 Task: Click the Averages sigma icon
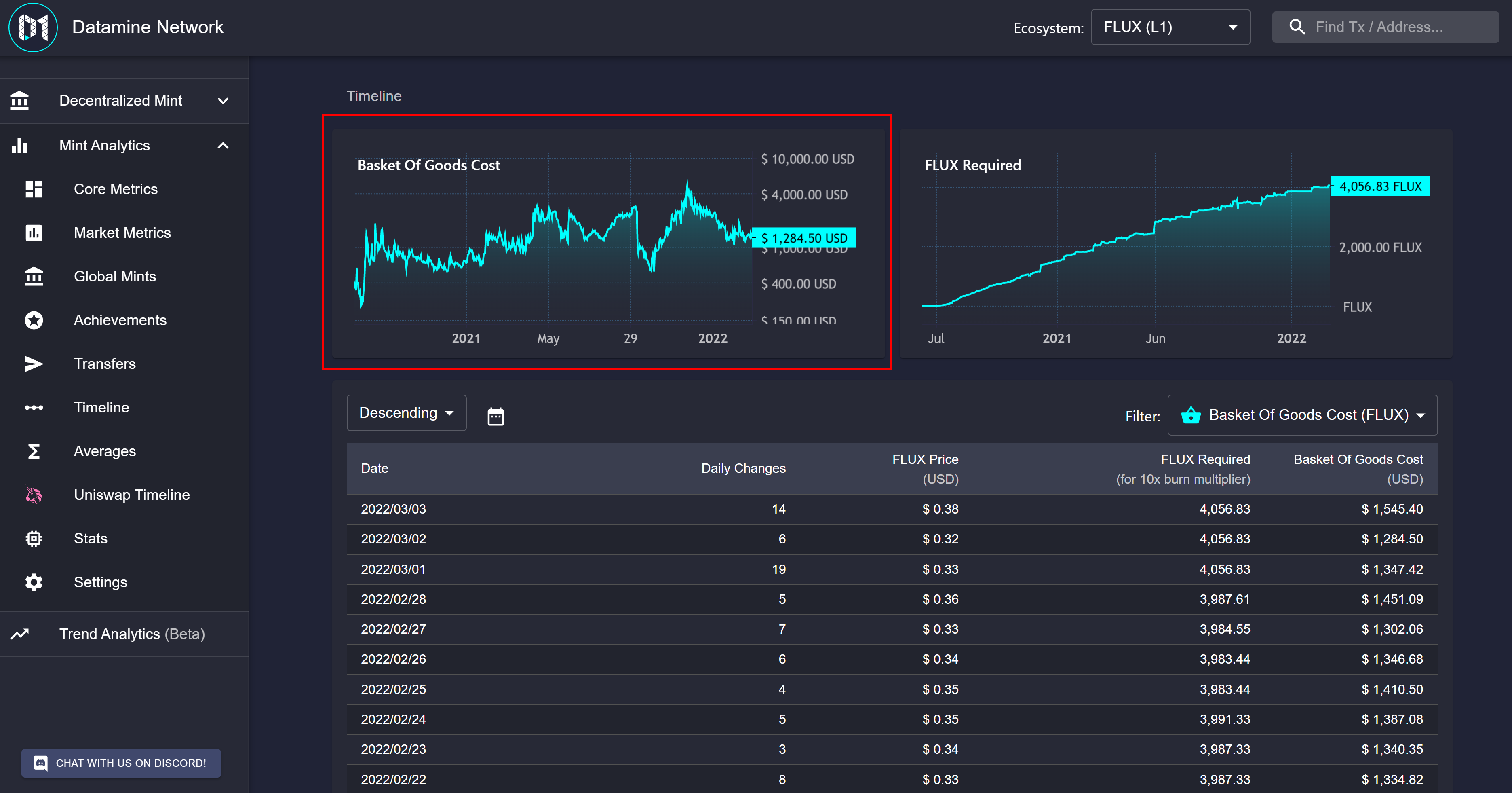[x=34, y=451]
